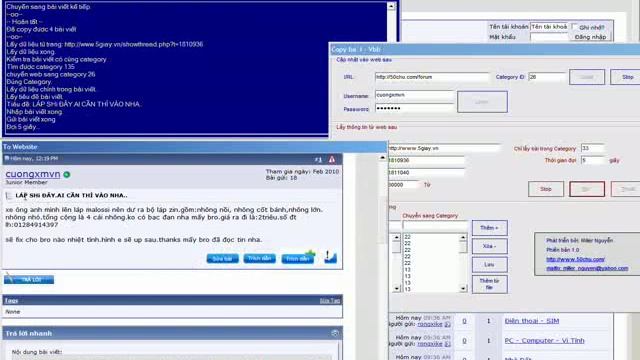Click the rongxike link in the Điện thoại row
The image size is (640, 360).
pyautogui.click(x=430, y=324)
